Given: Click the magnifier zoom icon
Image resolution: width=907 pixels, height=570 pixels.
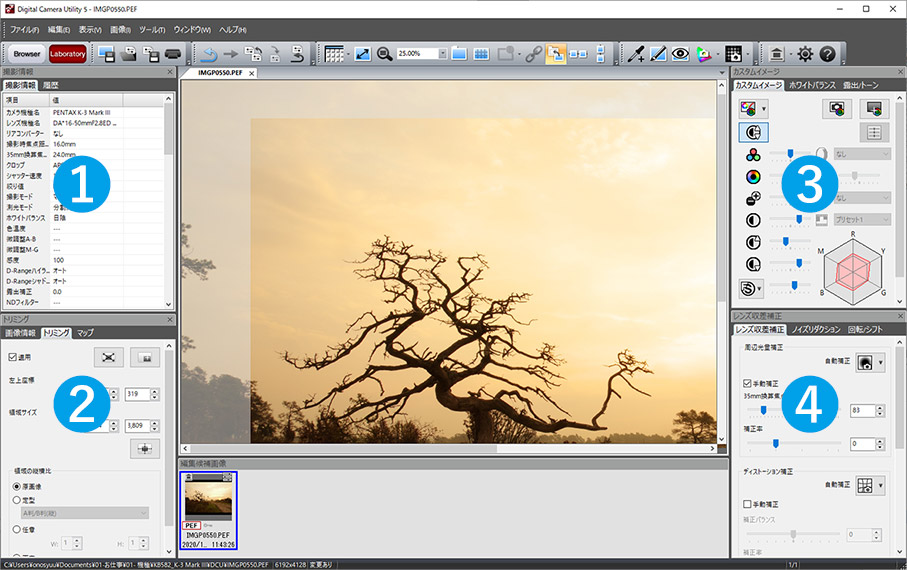Looking at the screenshot, I should coord(384,54).
